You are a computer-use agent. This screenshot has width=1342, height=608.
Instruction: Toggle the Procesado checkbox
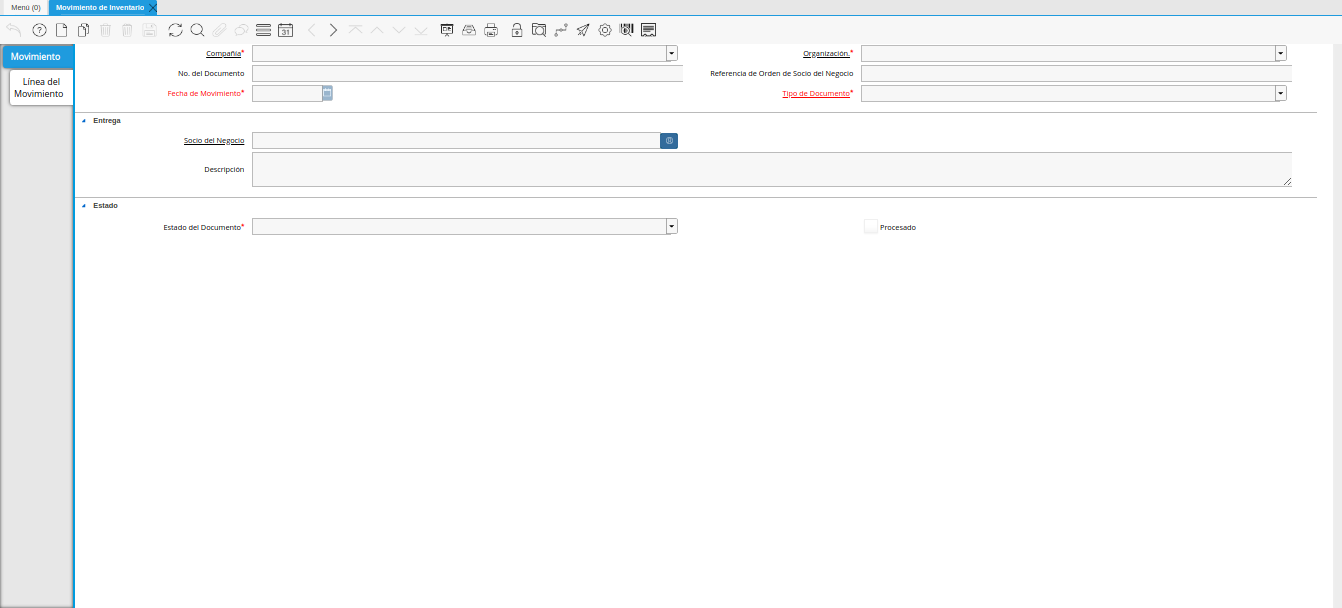pyautogui.click(x=871, y=227)
